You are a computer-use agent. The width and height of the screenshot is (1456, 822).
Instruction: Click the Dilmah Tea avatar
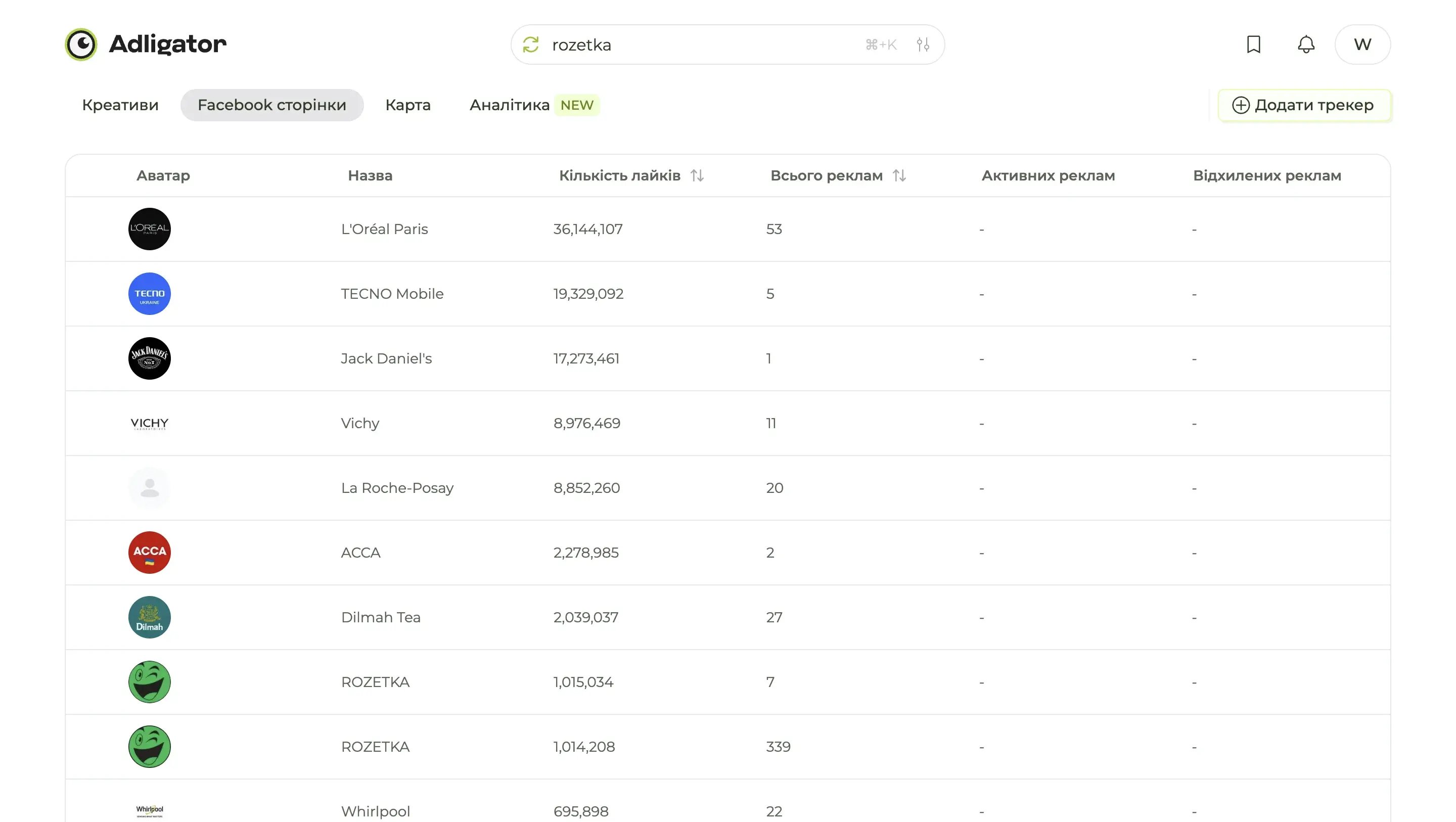149,617
